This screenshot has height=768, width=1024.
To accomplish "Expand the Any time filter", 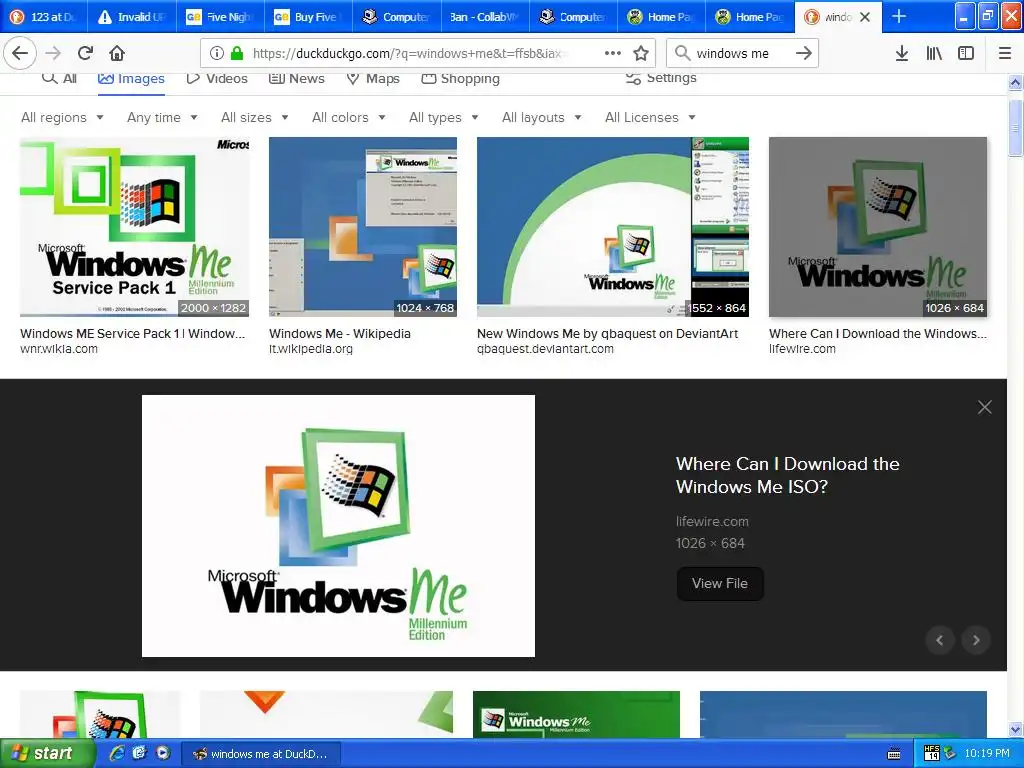I will [162, 118].
